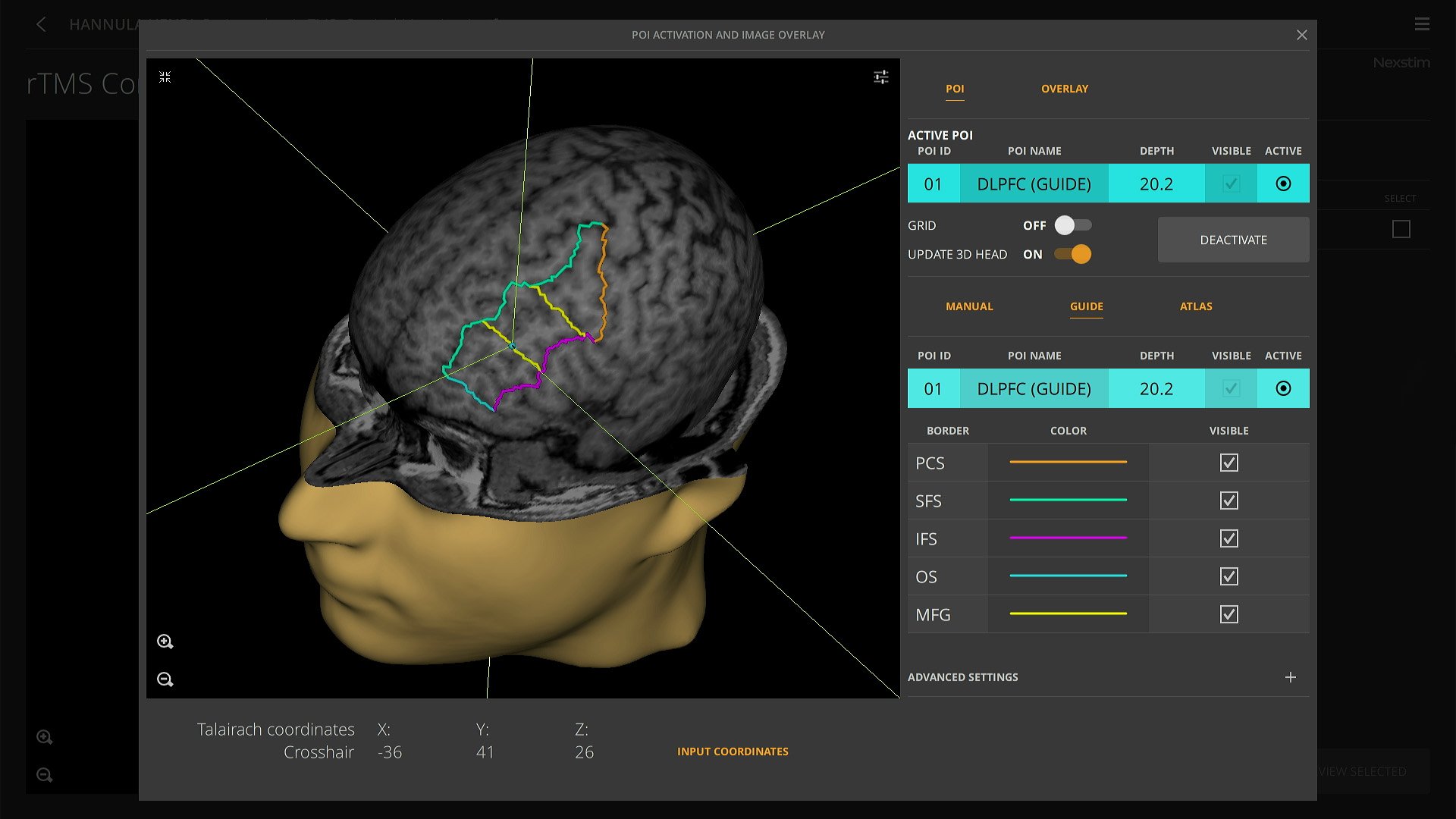This screenshot has width=1456, height=819.
Task: Turn off the UPDATE 3D HEAD toggle
Action: (x=1072, y=254)
